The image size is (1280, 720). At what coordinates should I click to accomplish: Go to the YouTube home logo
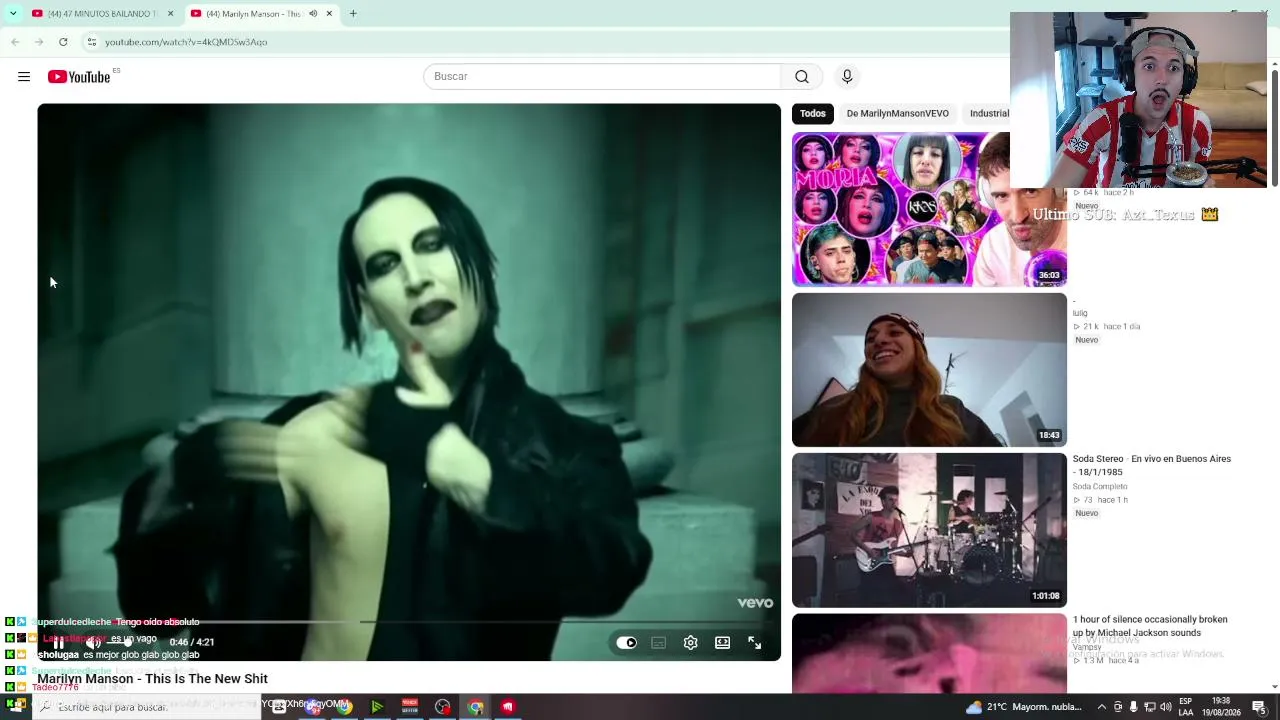pyautogui.click(x=79, y=77)
